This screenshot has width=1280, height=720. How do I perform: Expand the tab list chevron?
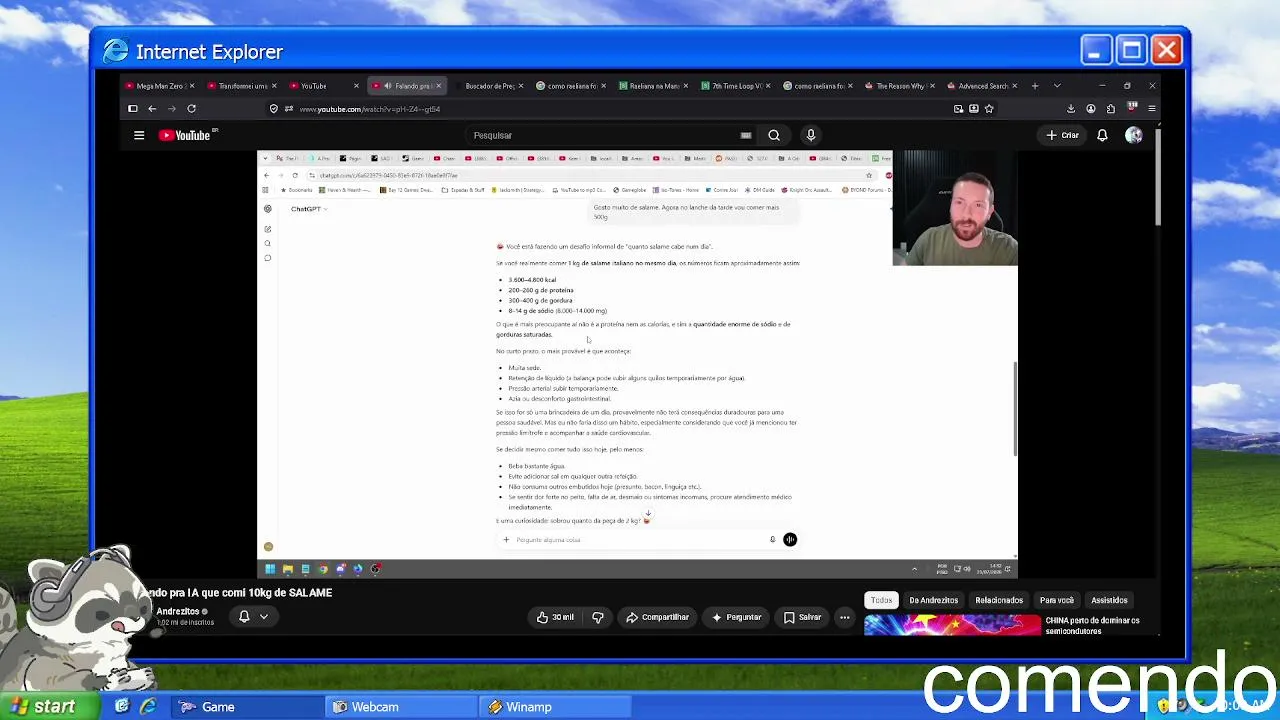click(x=1057, y=86)
